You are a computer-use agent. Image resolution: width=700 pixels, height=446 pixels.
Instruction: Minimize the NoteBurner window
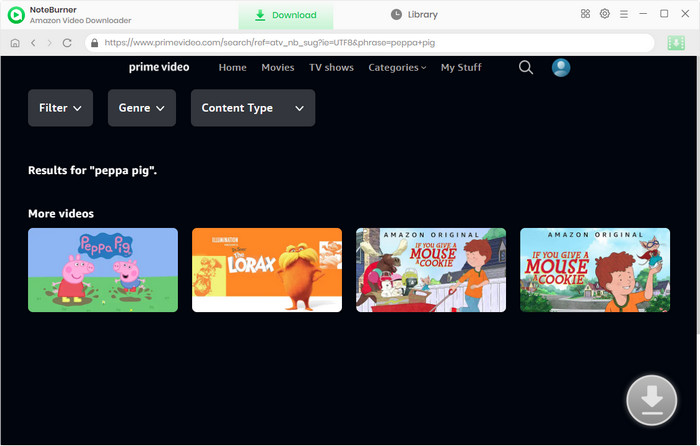coord(643,14)
